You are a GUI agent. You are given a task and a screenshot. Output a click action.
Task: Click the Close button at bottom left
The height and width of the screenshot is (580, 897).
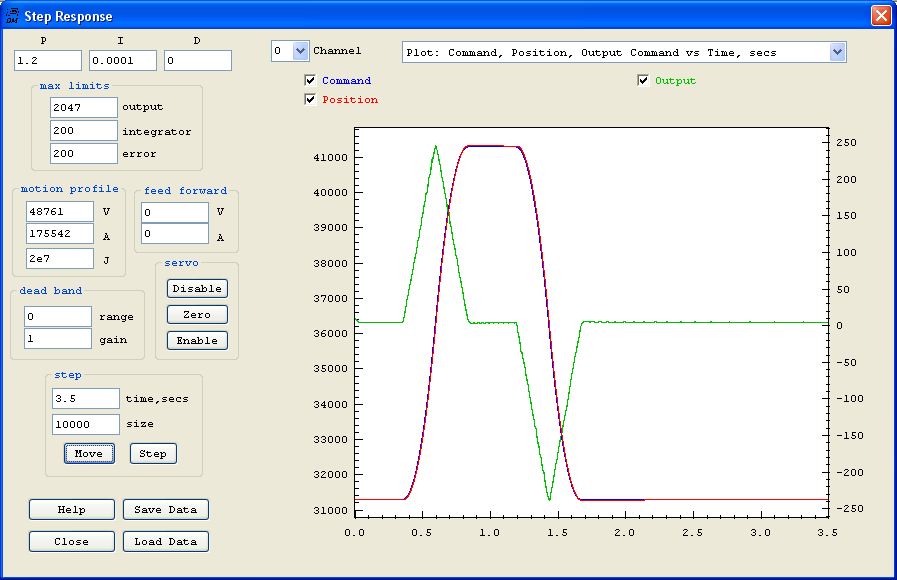[x=71, y=542]
